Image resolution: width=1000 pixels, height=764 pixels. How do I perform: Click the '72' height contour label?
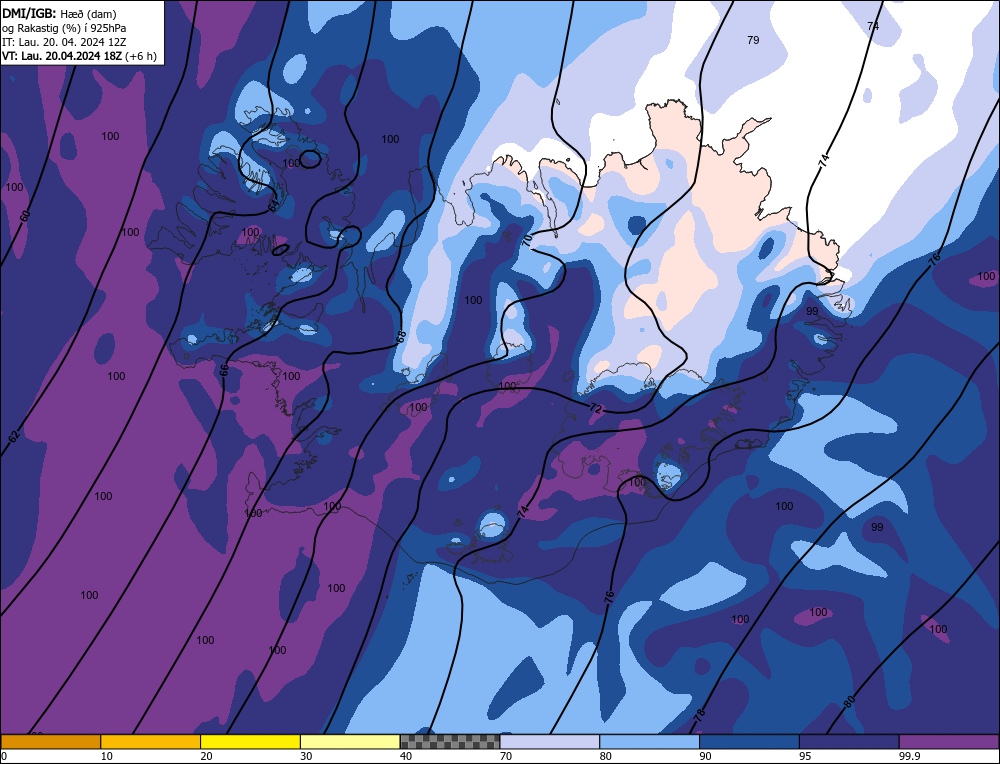(x=595, y=409)
